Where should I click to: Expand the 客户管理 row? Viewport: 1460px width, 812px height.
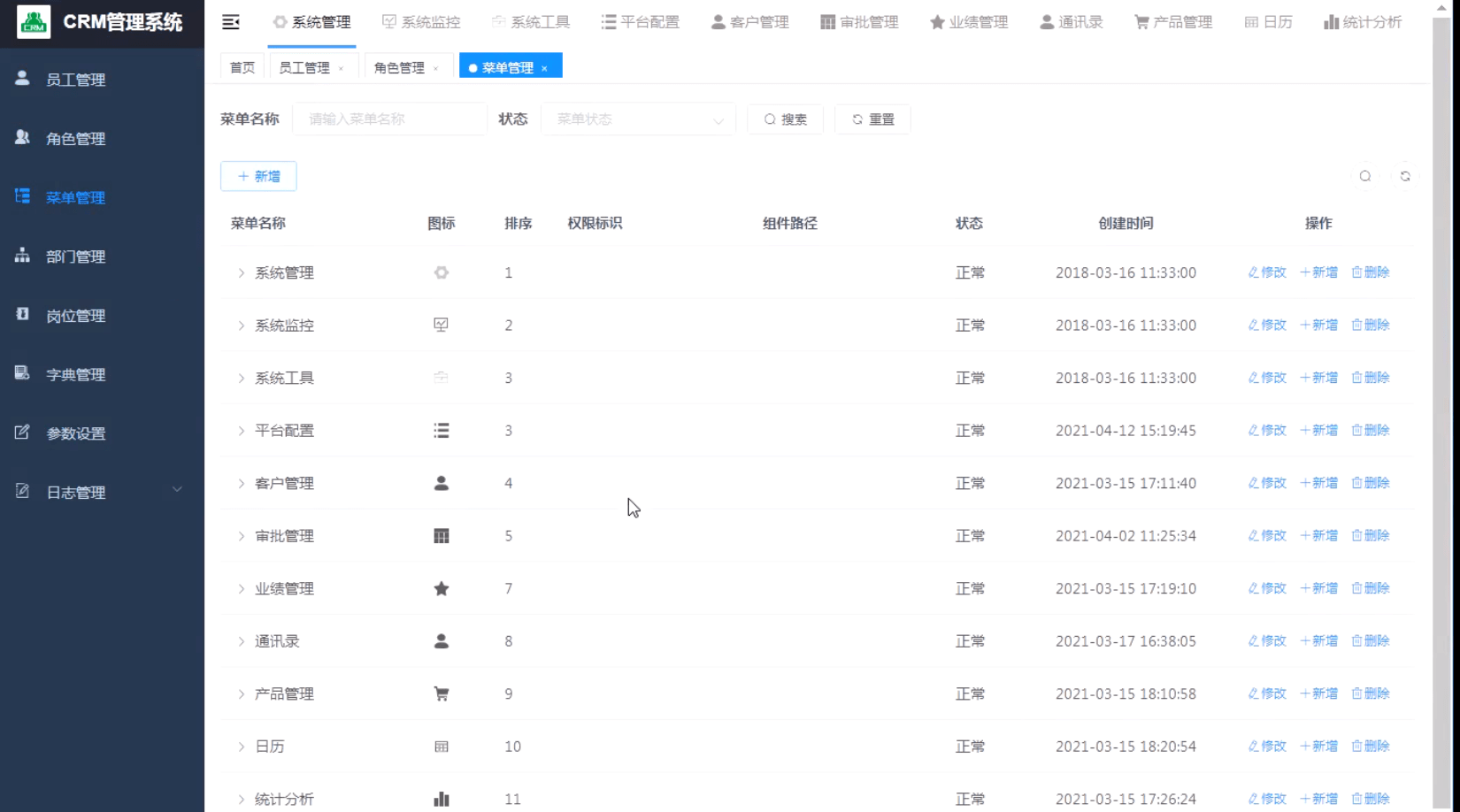coord(241,483)
